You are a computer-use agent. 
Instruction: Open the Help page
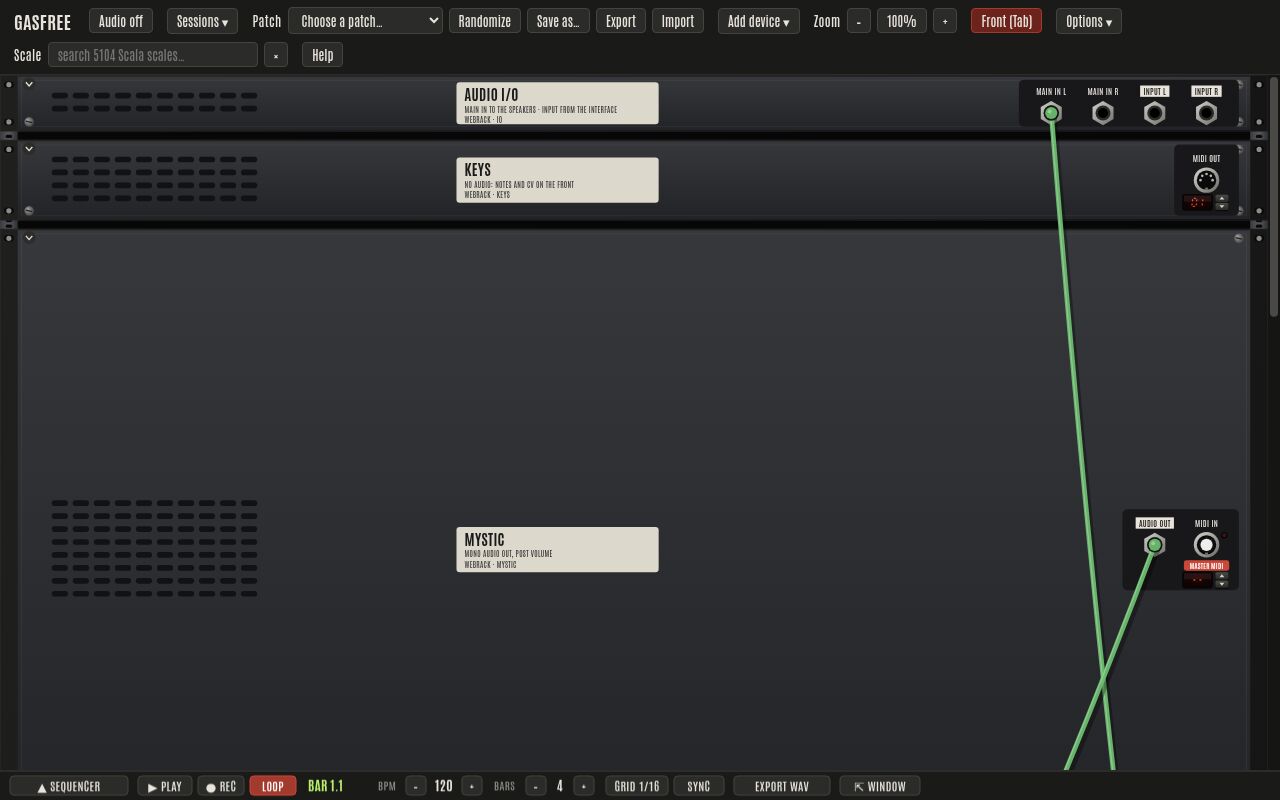(322, 55)
